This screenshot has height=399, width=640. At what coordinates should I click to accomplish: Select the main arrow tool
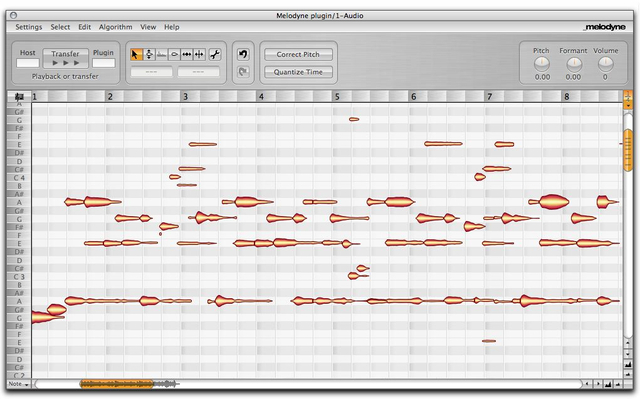pyautogui.click(x=136, y=54)
